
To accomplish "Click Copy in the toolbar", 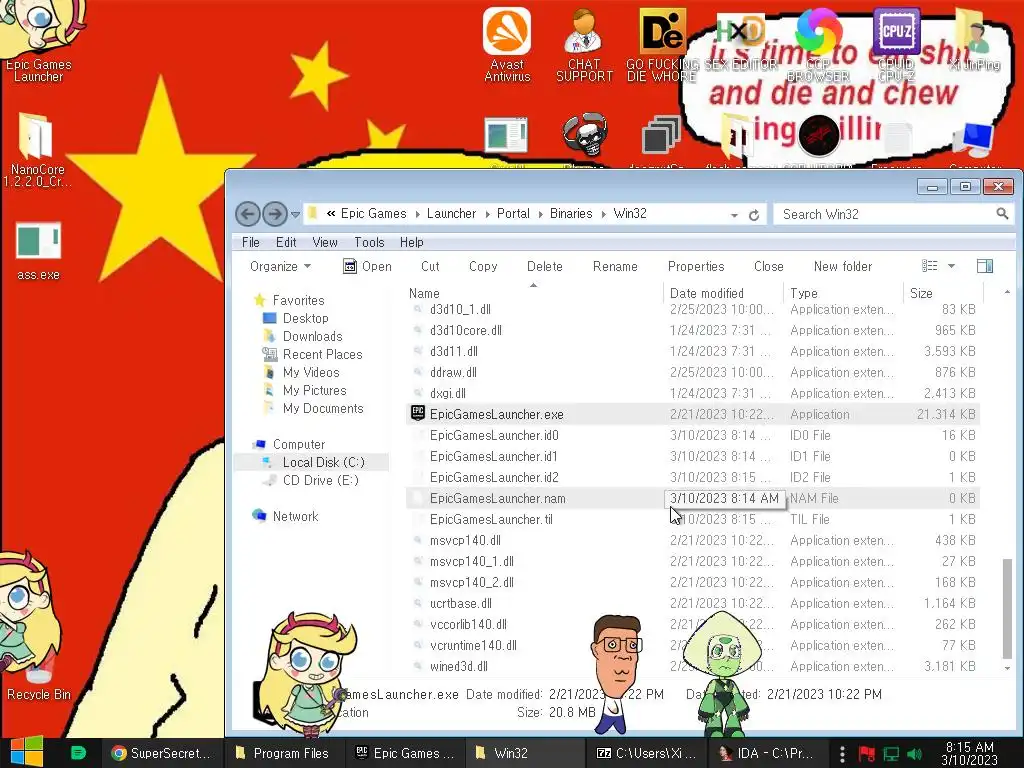I will (483, 266).
